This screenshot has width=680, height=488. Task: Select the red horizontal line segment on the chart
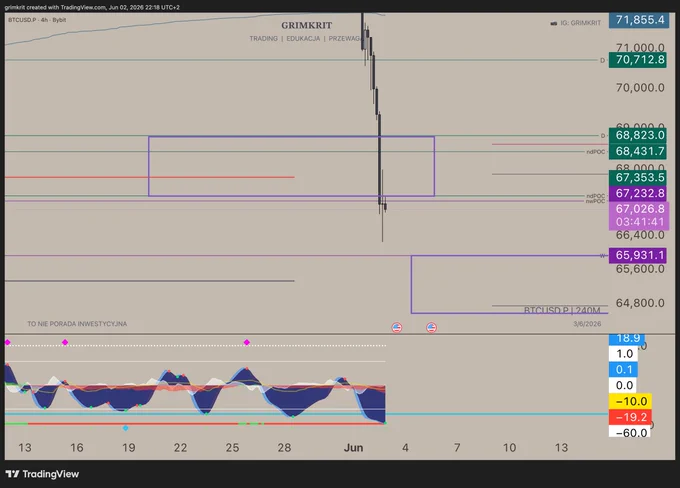(x=150, y=177)
